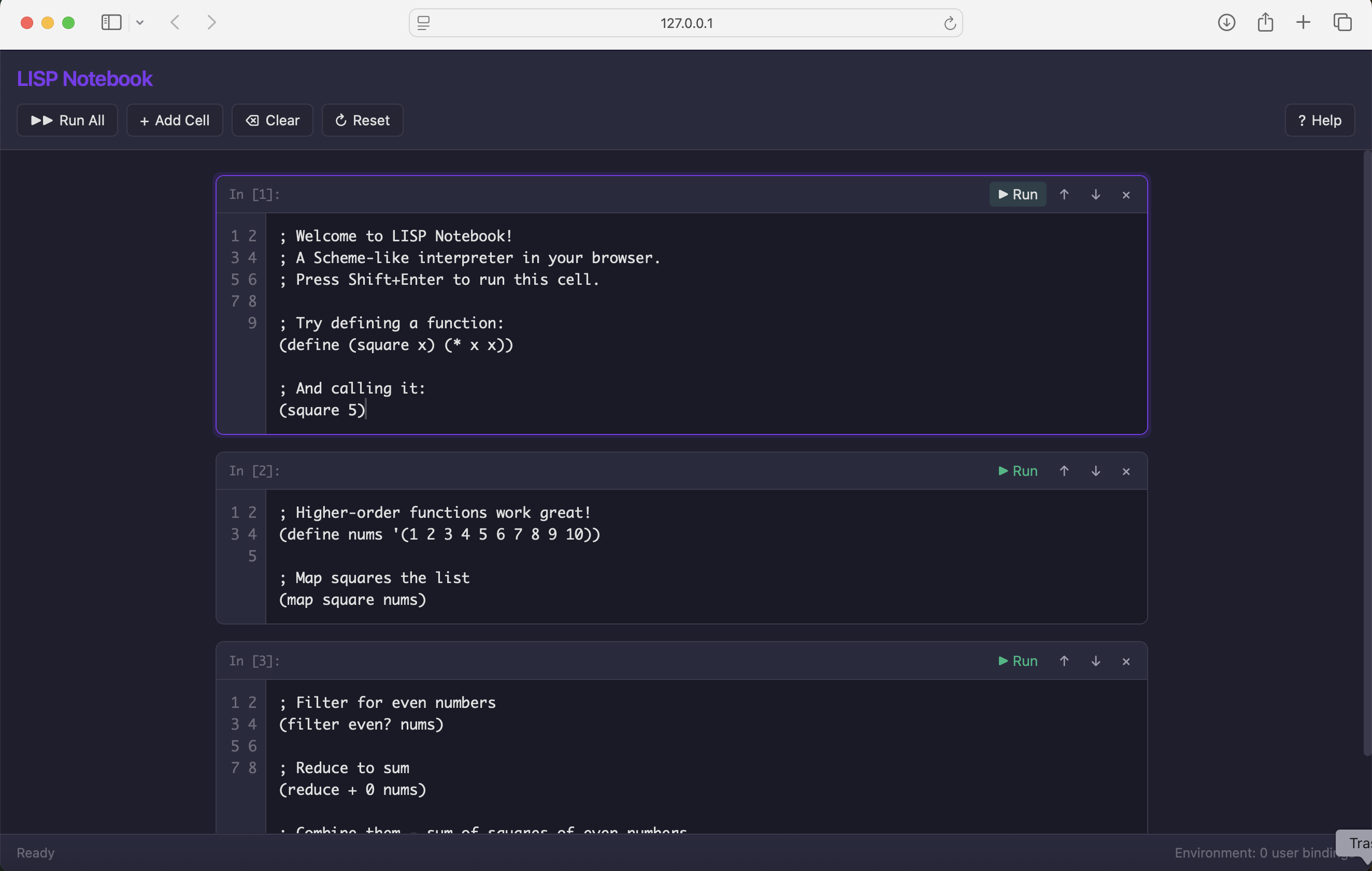Screen dimensions: 1372x871
Task: Open a new Safari tab
Action: pos(1303,23)
